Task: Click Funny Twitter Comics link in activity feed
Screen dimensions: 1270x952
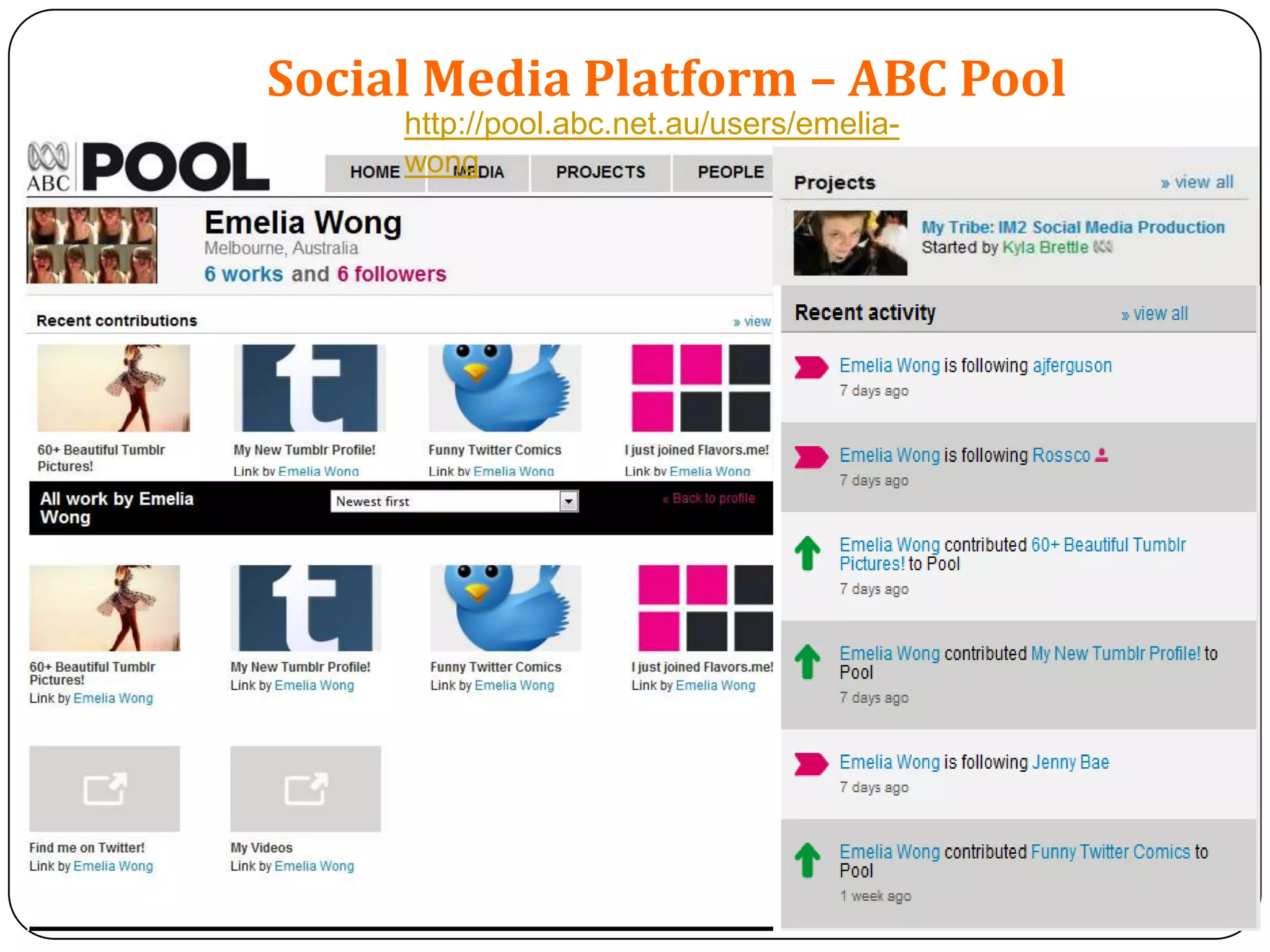Action: coord(1111,852)
